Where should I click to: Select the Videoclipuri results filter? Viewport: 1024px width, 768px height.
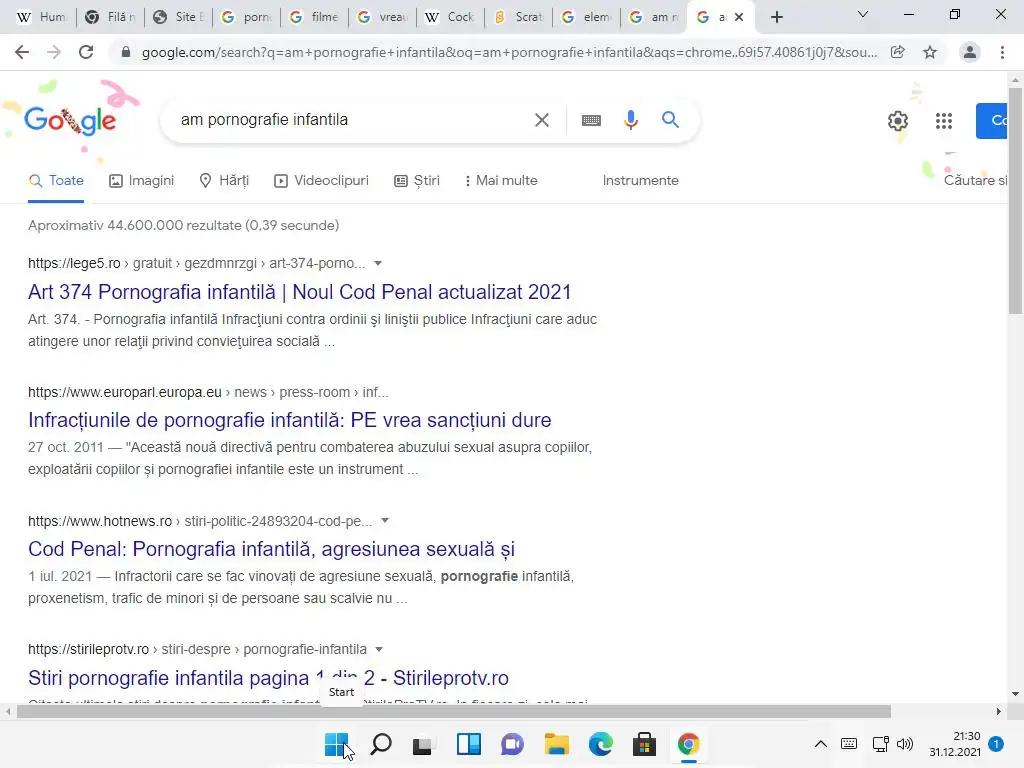[321, 181]
